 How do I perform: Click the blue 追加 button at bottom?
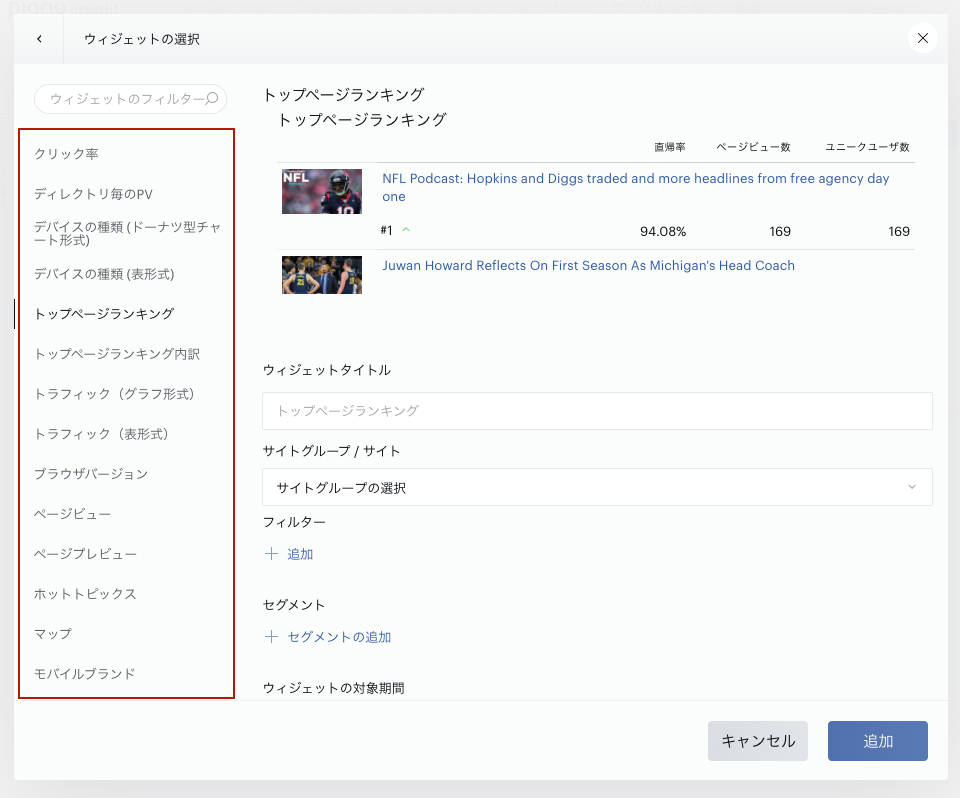click(877, 741)
